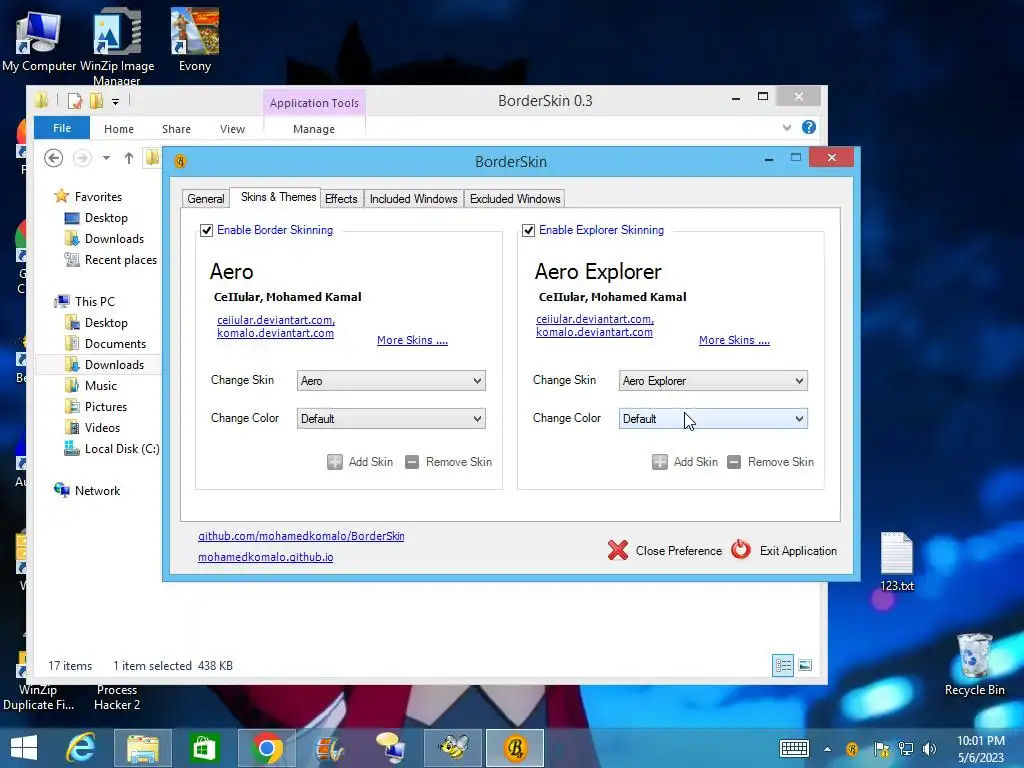Open the border Change Skin dropdown showing Aero
Screen dimensions: 1024x768
click(x=391, y=381)
